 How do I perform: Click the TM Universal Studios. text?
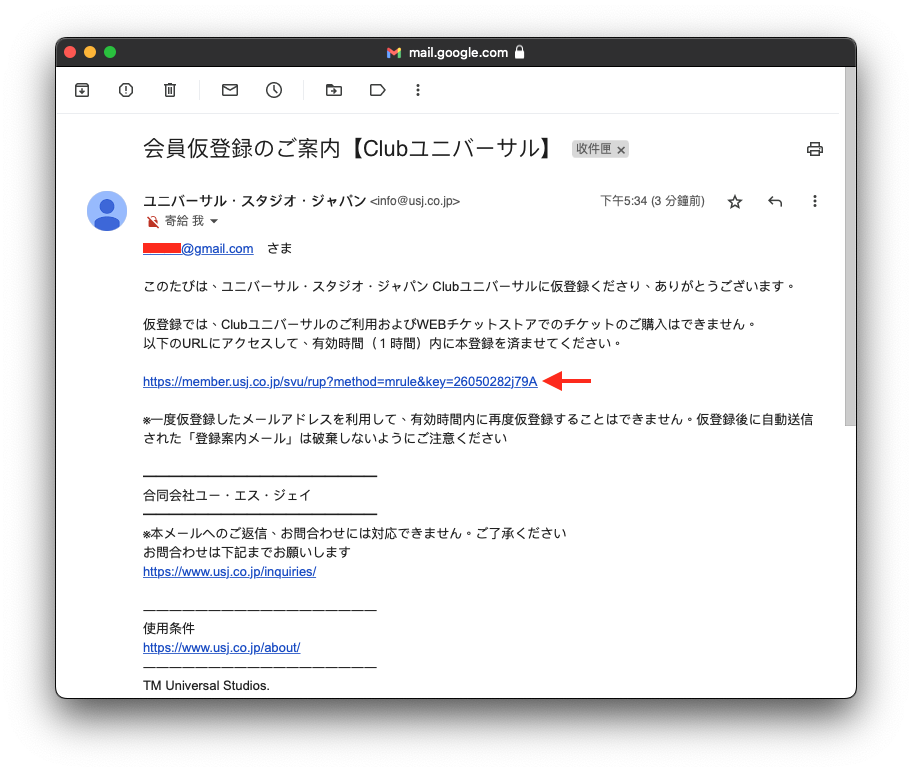pos(206,686)
